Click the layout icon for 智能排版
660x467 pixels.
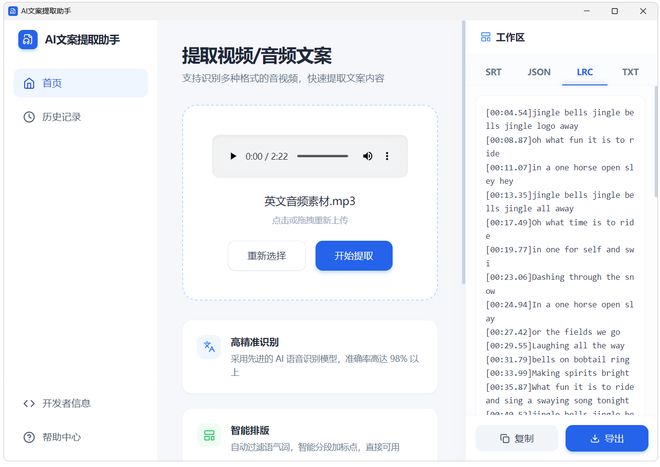point(209,435)
